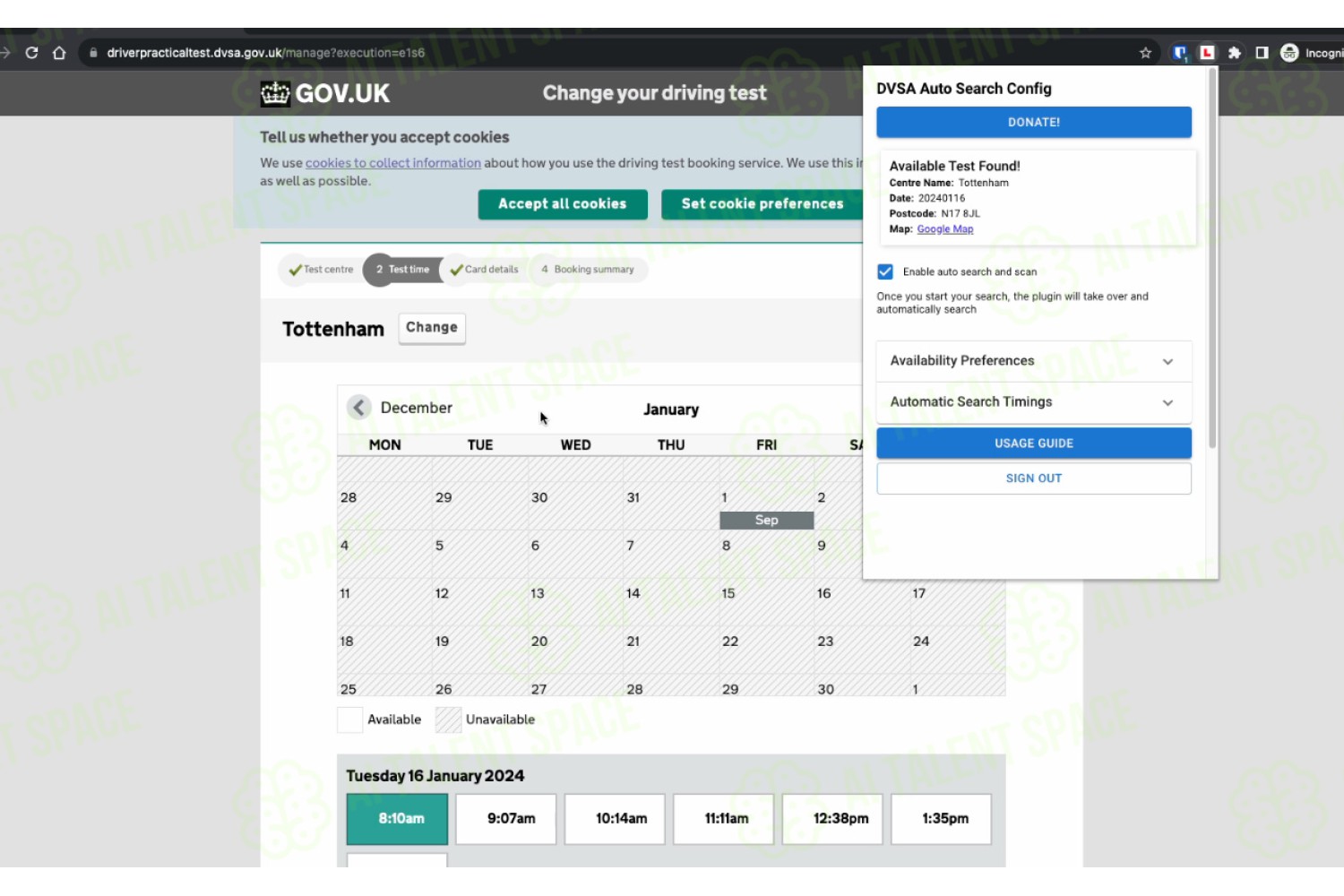1344x896 pixels.
Task: Expand the Availability Preferences section
Action: point(1034,361)
